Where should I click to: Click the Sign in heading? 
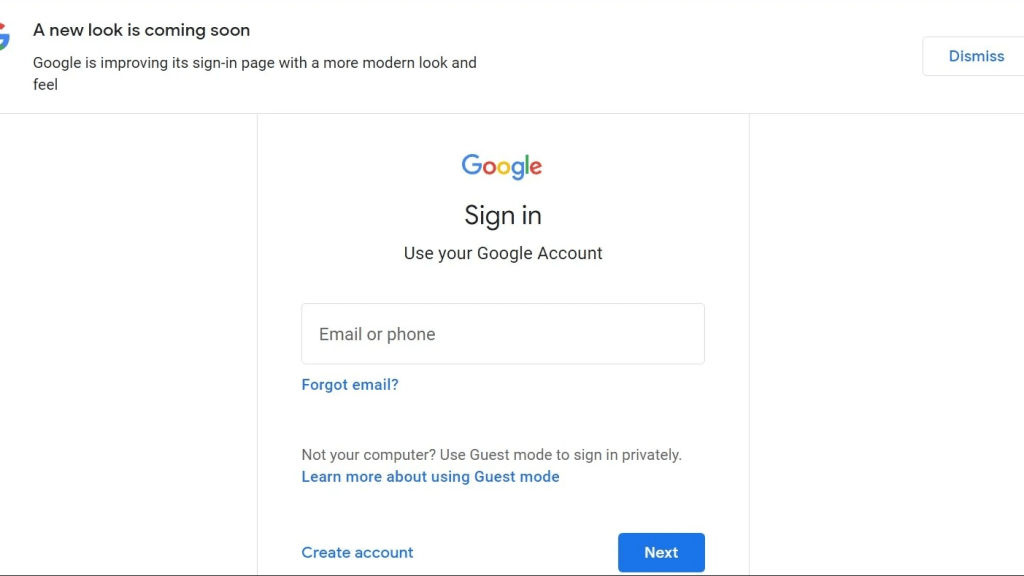[503, 215]
